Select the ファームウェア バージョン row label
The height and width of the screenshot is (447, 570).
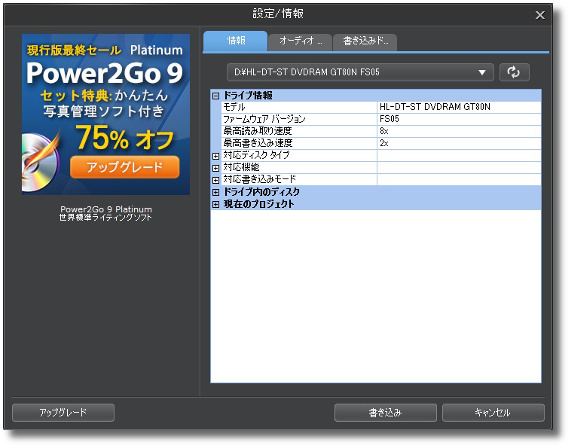pos(264,119)
